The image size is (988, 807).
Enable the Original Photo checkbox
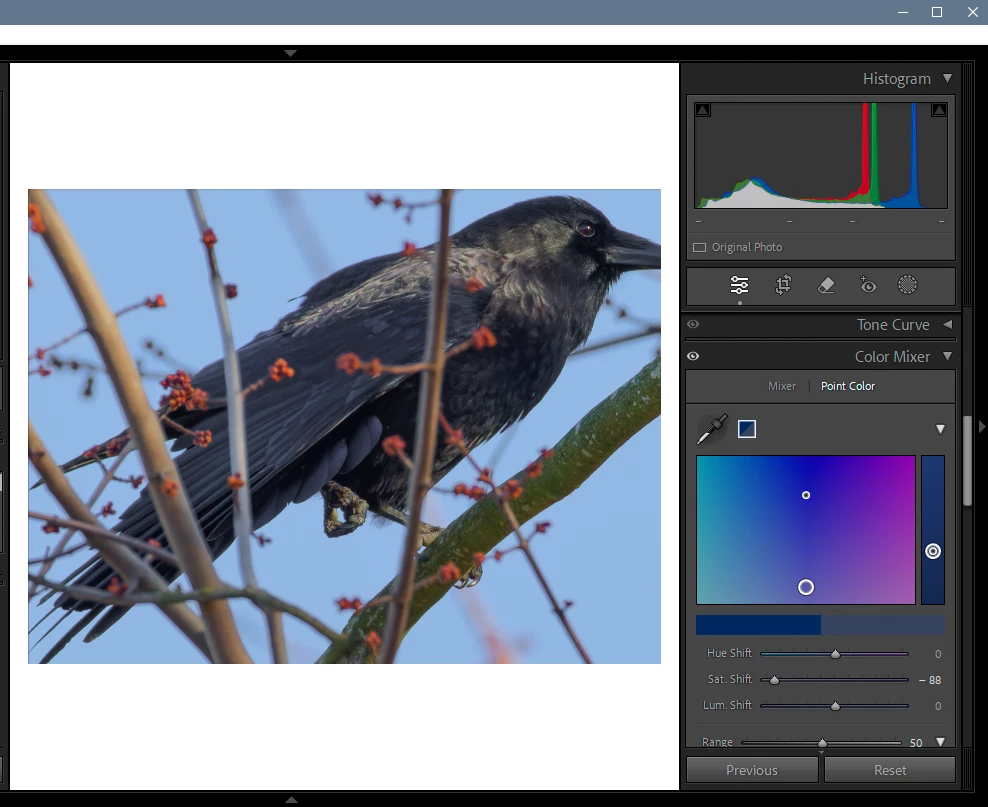click(699, 248)
